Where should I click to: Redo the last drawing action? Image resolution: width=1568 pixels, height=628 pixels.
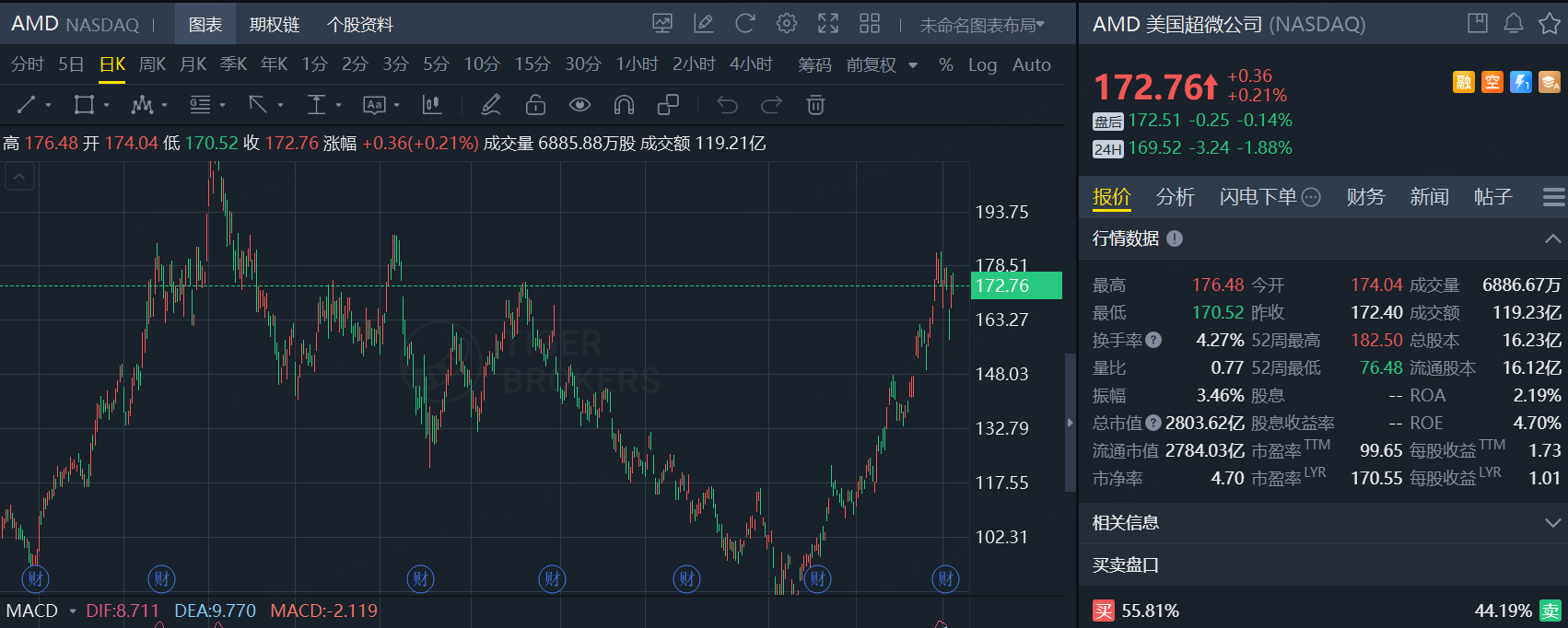click(x=771, y=105)
